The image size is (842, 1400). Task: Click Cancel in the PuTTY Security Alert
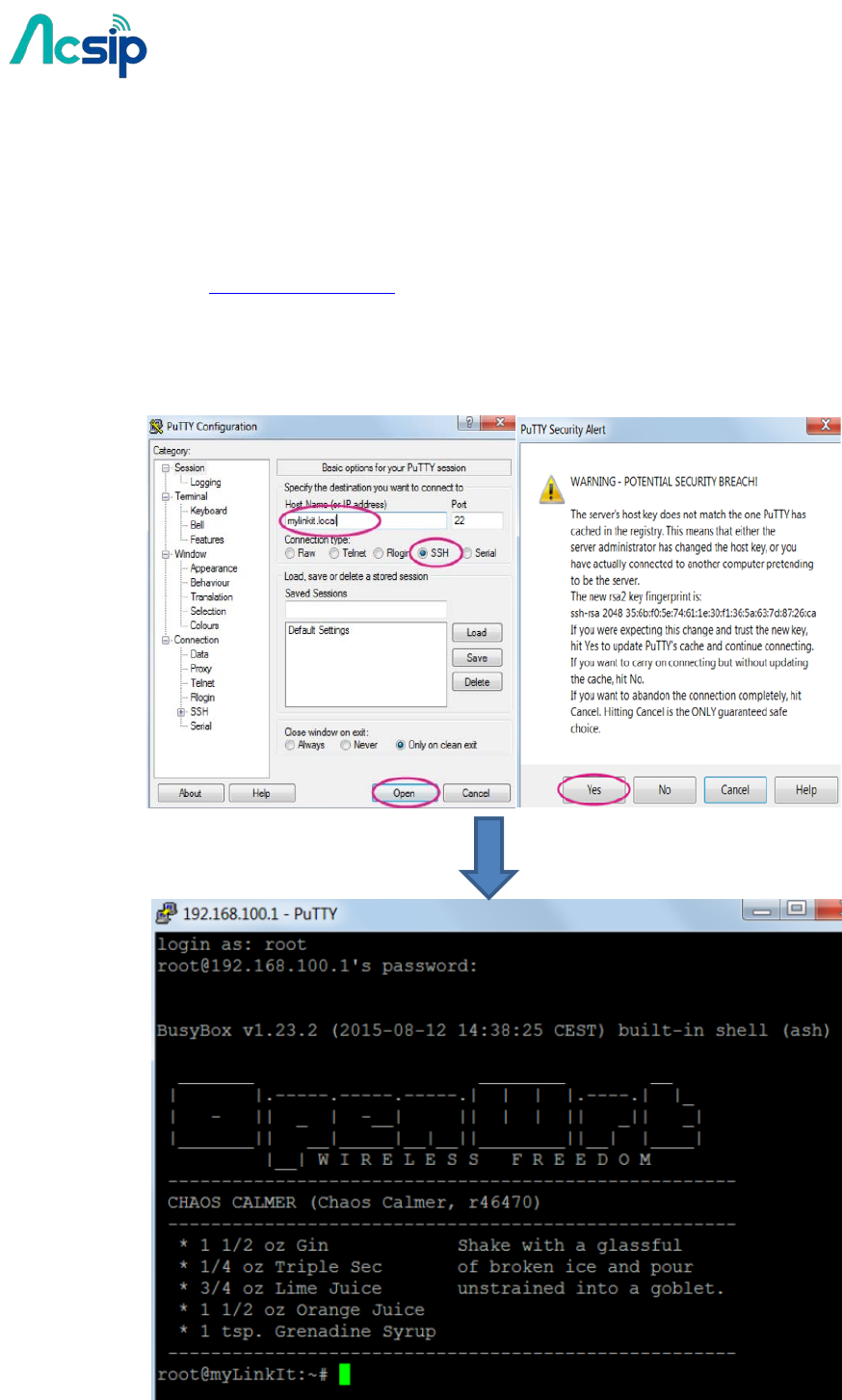[735, 790]
